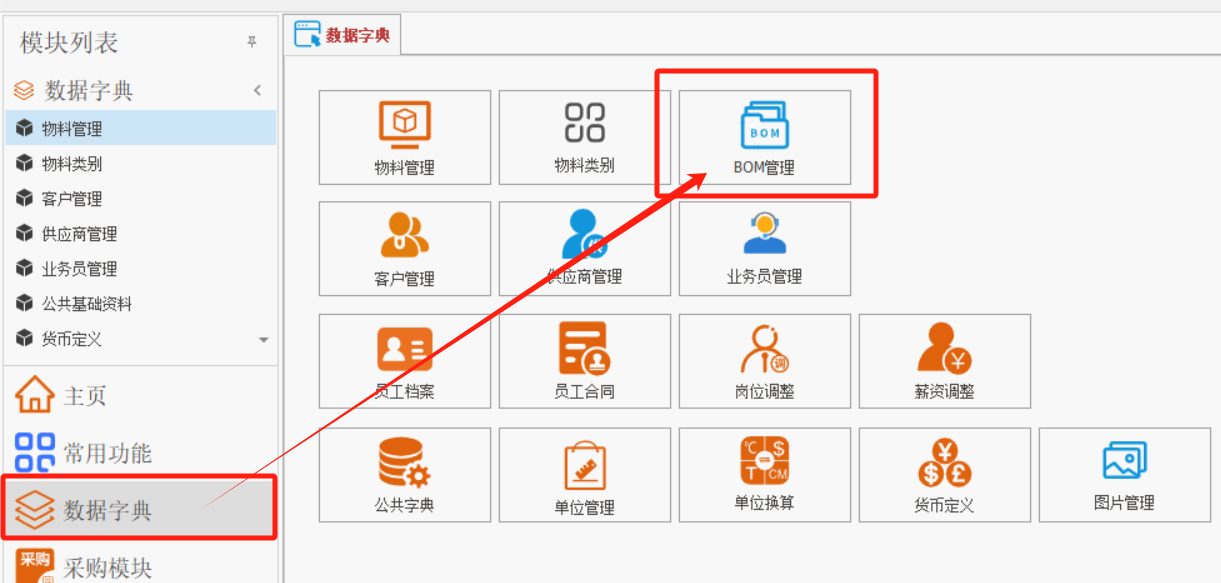Viewport: 1221px width, 583px height.
Task: Click the 数据字典 header in the module list
Action: (140, 90)
